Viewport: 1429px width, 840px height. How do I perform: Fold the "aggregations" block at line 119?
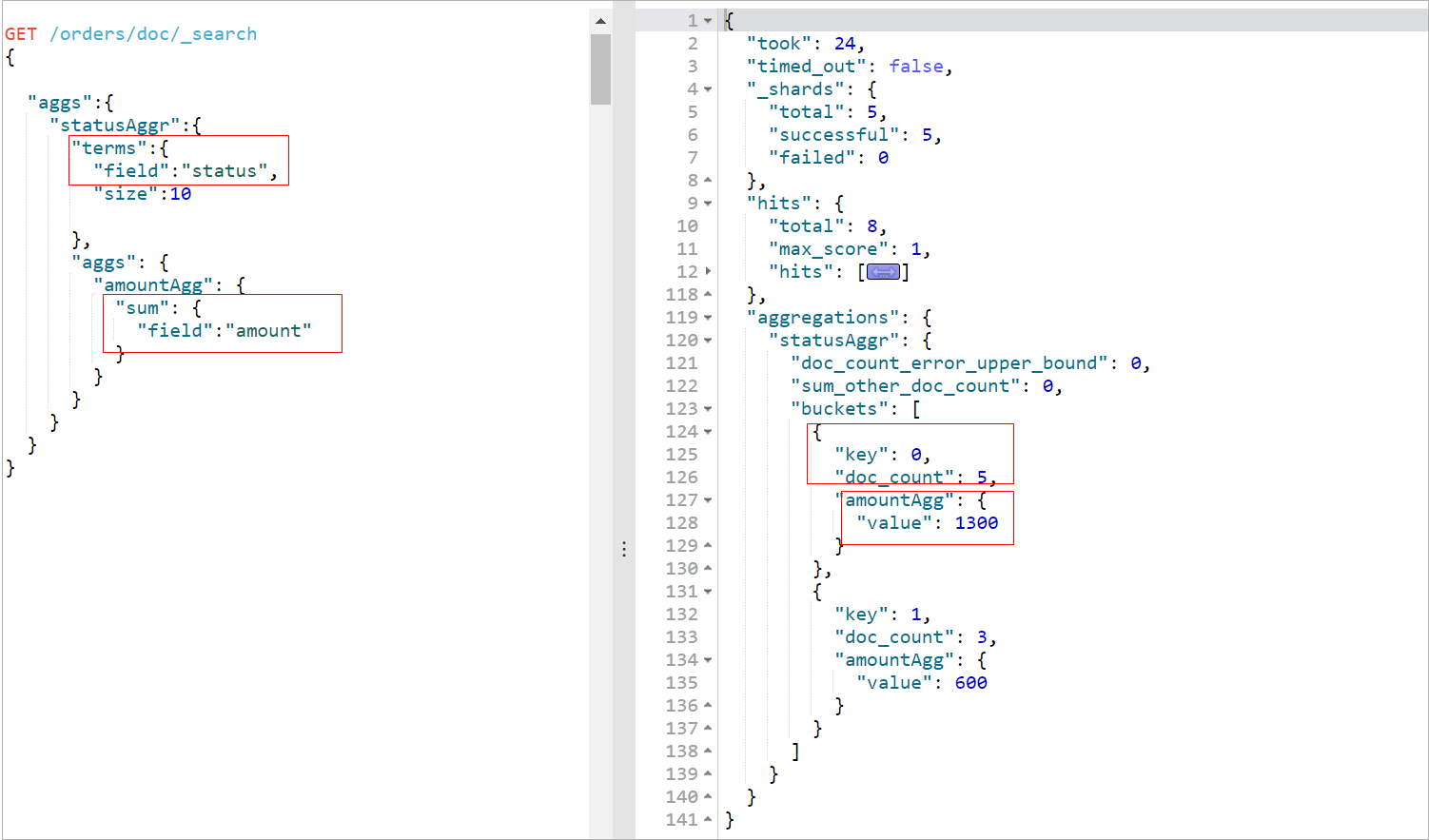(x=708, y=318)
